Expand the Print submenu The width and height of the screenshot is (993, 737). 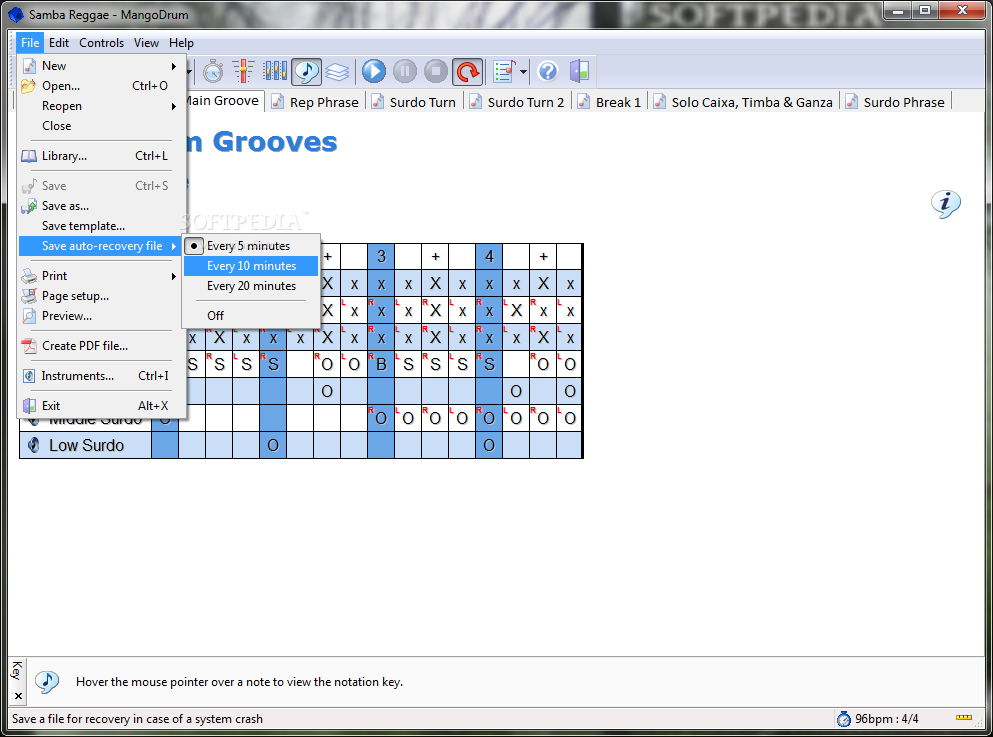coord(100,276)
